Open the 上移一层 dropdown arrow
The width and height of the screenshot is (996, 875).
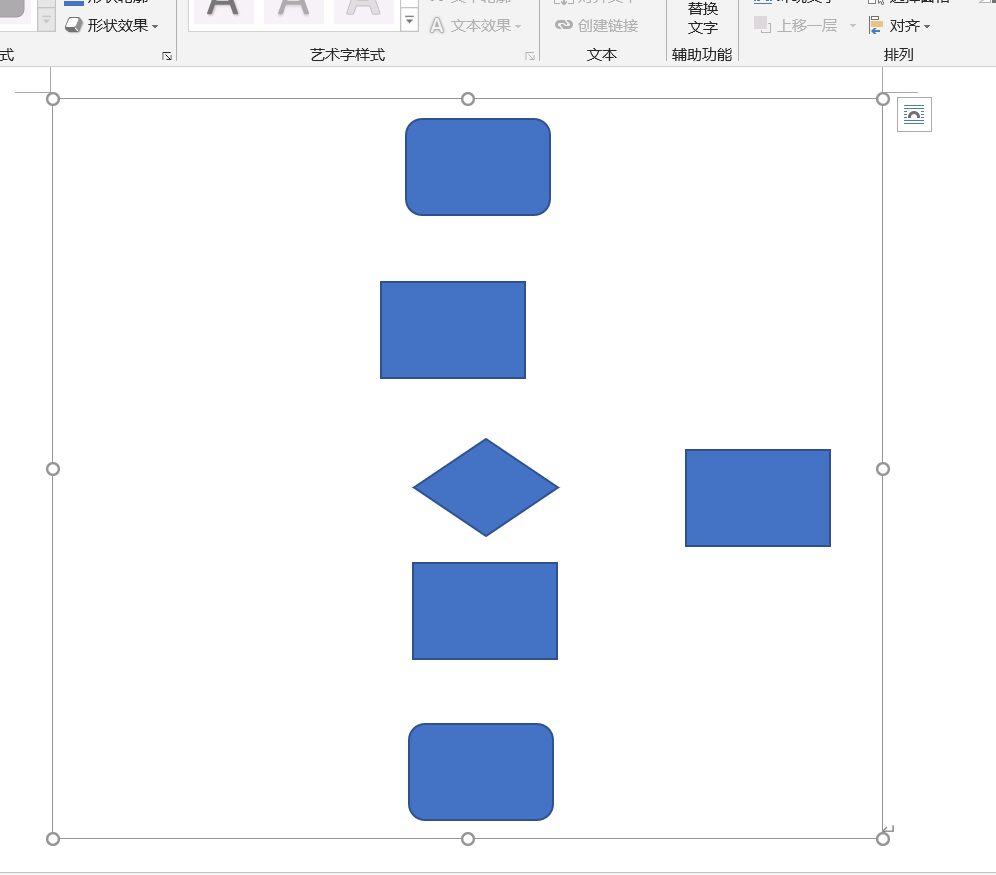pyautogui.click(x=852, y=25)
